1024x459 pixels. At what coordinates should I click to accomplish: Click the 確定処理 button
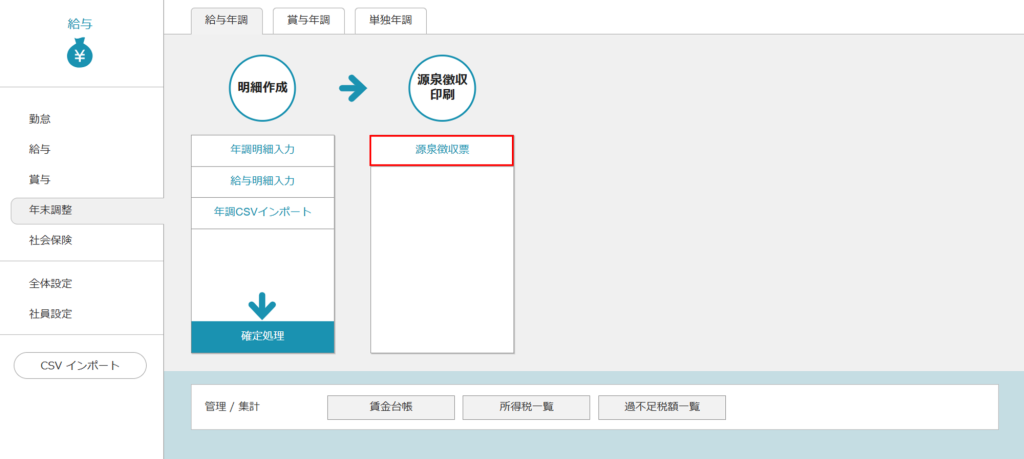(263, 337)
